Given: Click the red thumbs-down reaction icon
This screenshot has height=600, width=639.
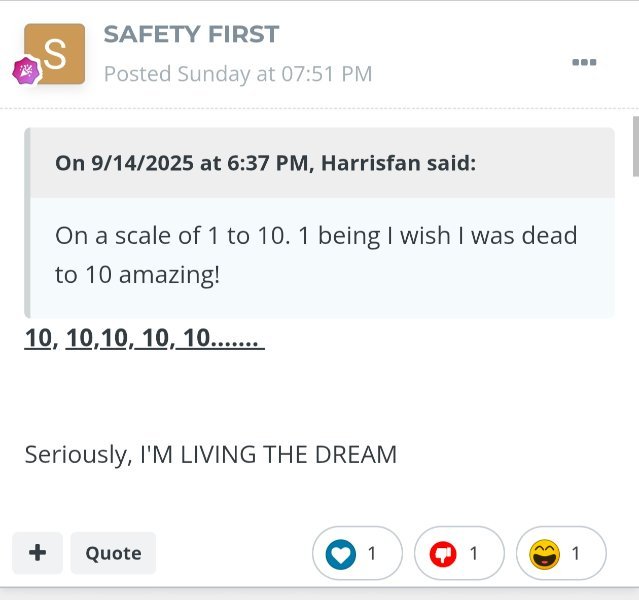Looking at the screenshot, I should tap(443, 553).
